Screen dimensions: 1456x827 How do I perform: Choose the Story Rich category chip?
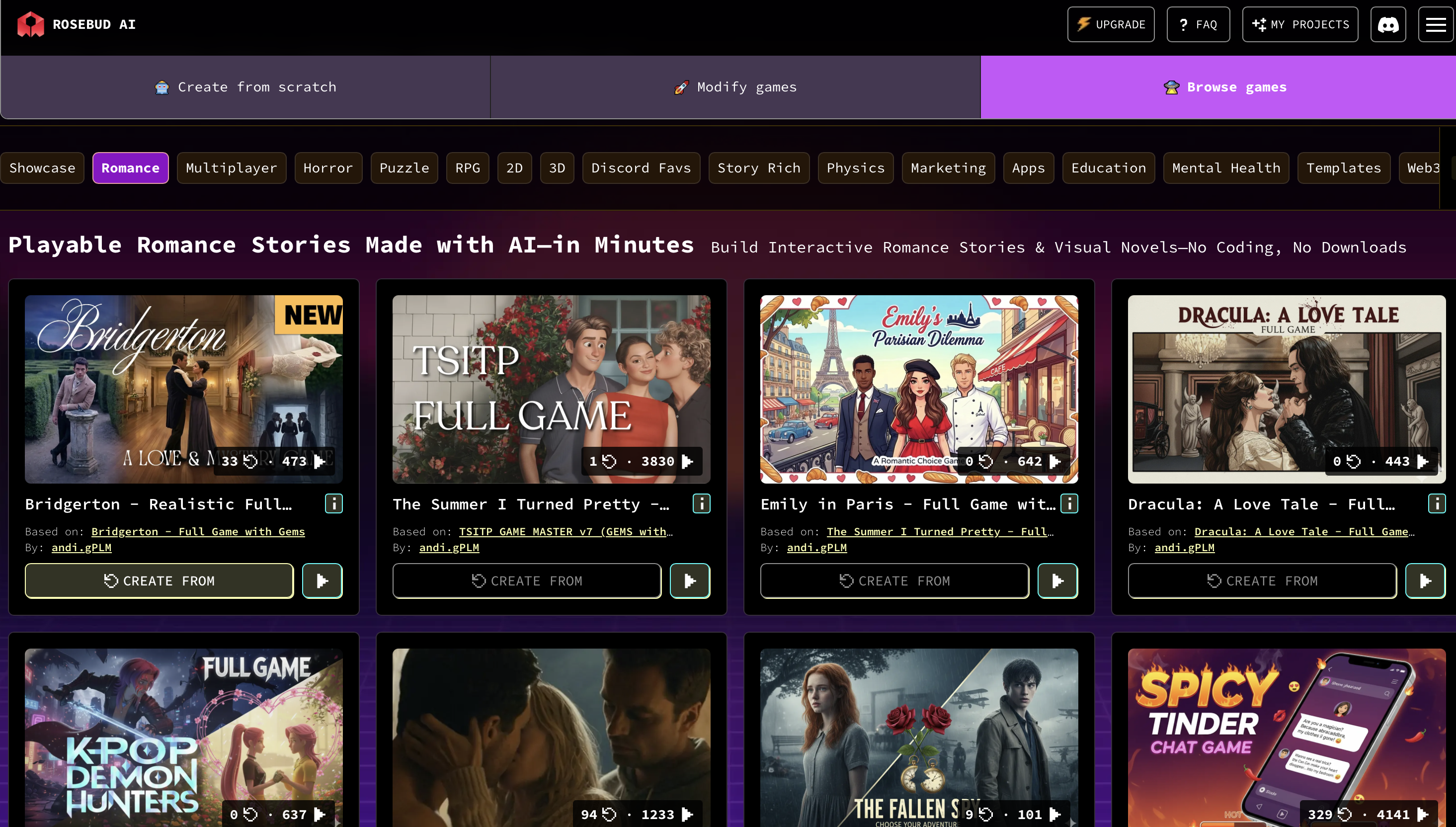pyautogui.click(x=759, y=168)
